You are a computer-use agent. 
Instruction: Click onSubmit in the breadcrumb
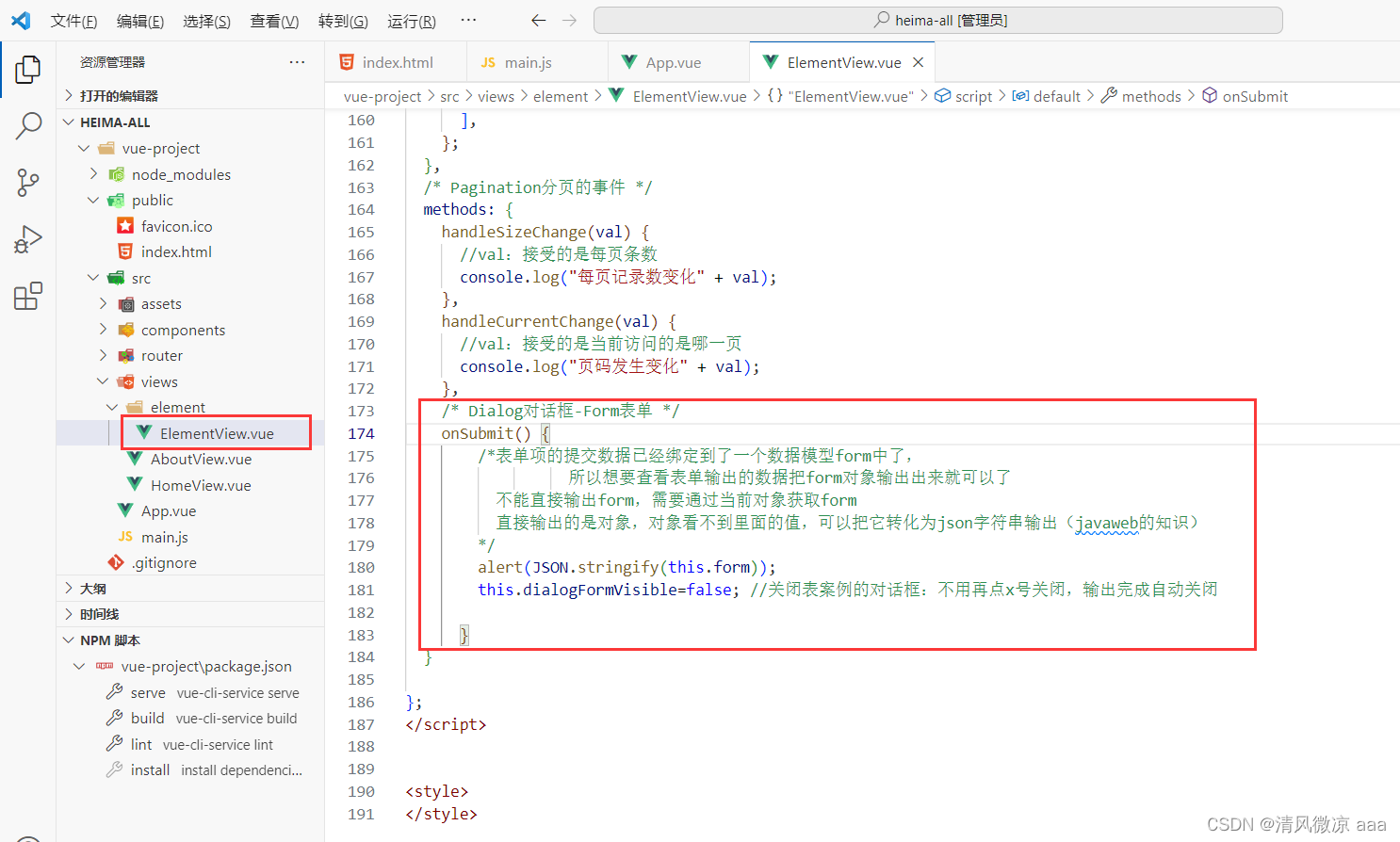(x=1245, y=96)
